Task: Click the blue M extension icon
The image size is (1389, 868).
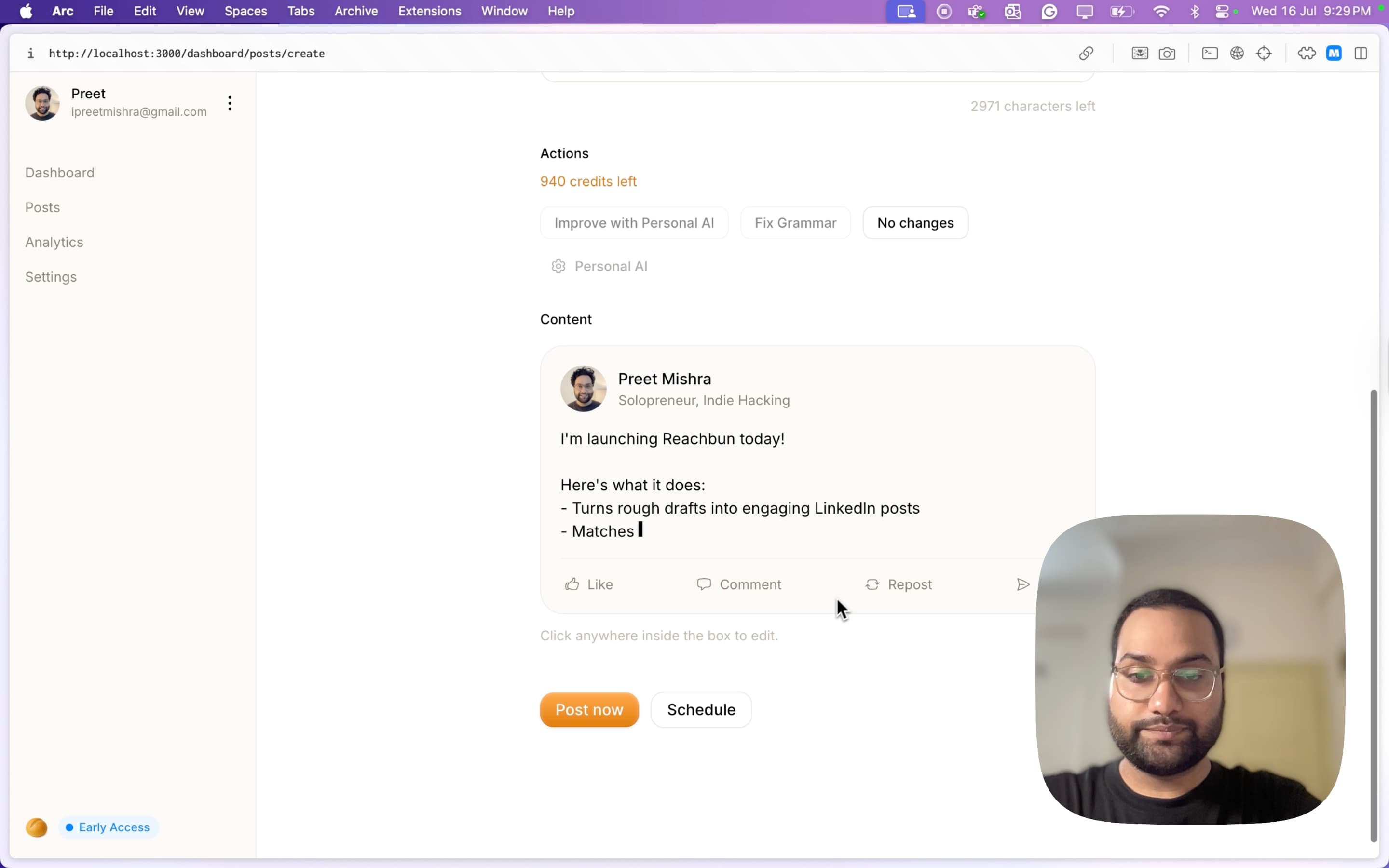Action: [x=1334, y=54]
